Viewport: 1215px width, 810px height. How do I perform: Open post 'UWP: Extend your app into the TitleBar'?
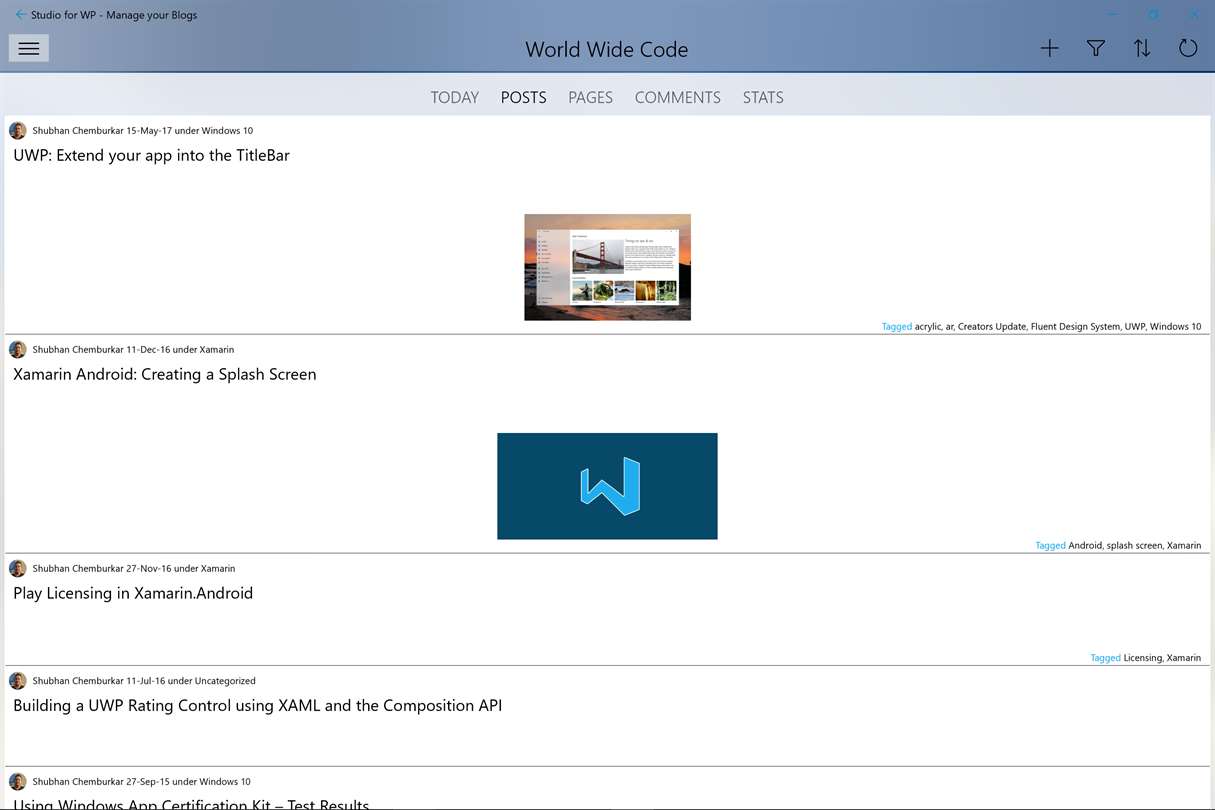tap(151, 156)
